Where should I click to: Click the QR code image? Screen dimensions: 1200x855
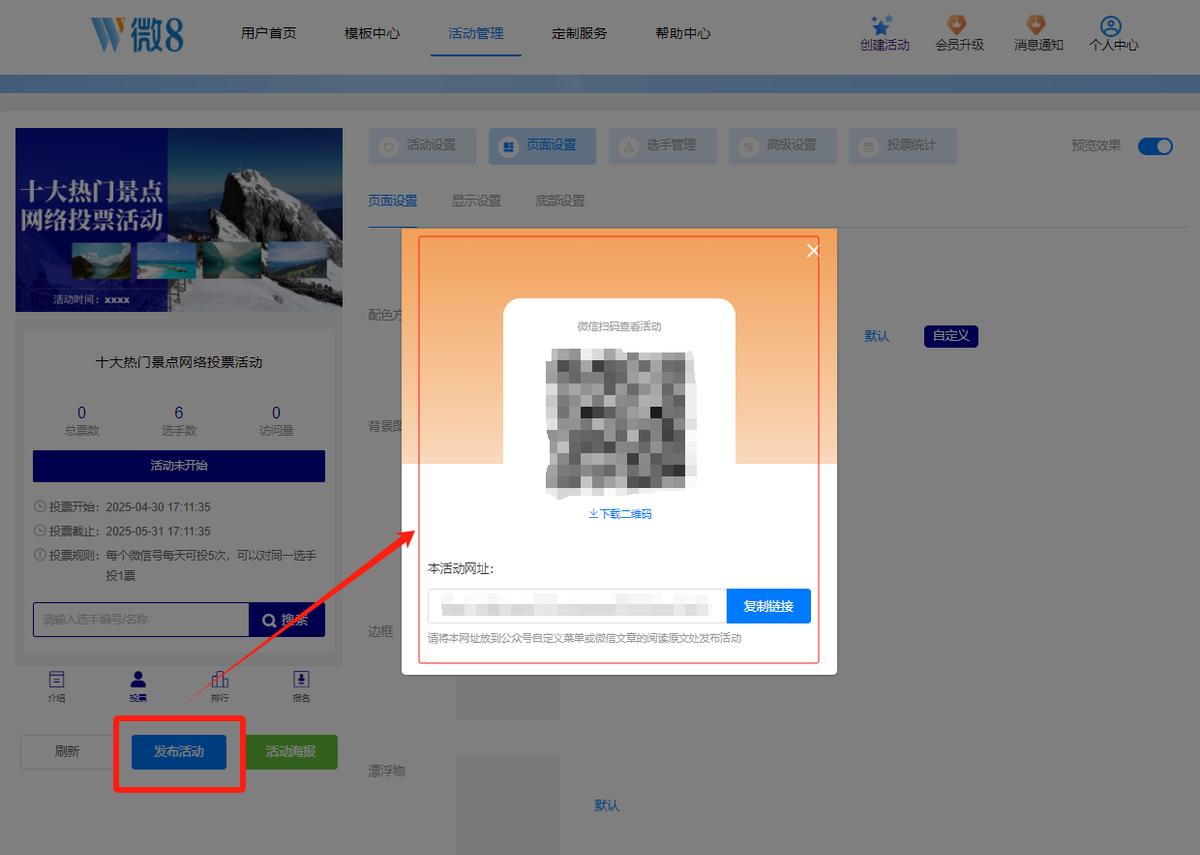coord(619,422)
